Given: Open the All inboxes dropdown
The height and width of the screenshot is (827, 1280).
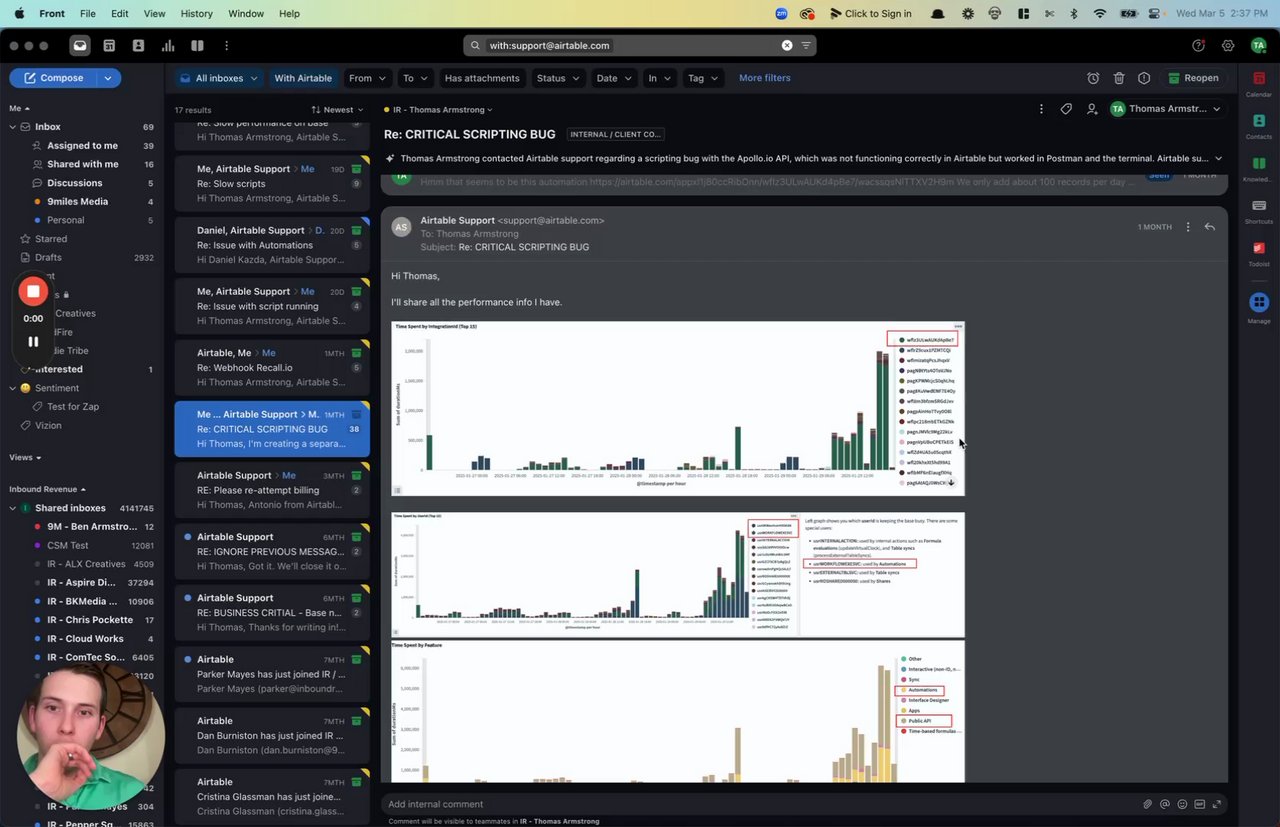Looking at the screenshot, I should tap(218, 78).
